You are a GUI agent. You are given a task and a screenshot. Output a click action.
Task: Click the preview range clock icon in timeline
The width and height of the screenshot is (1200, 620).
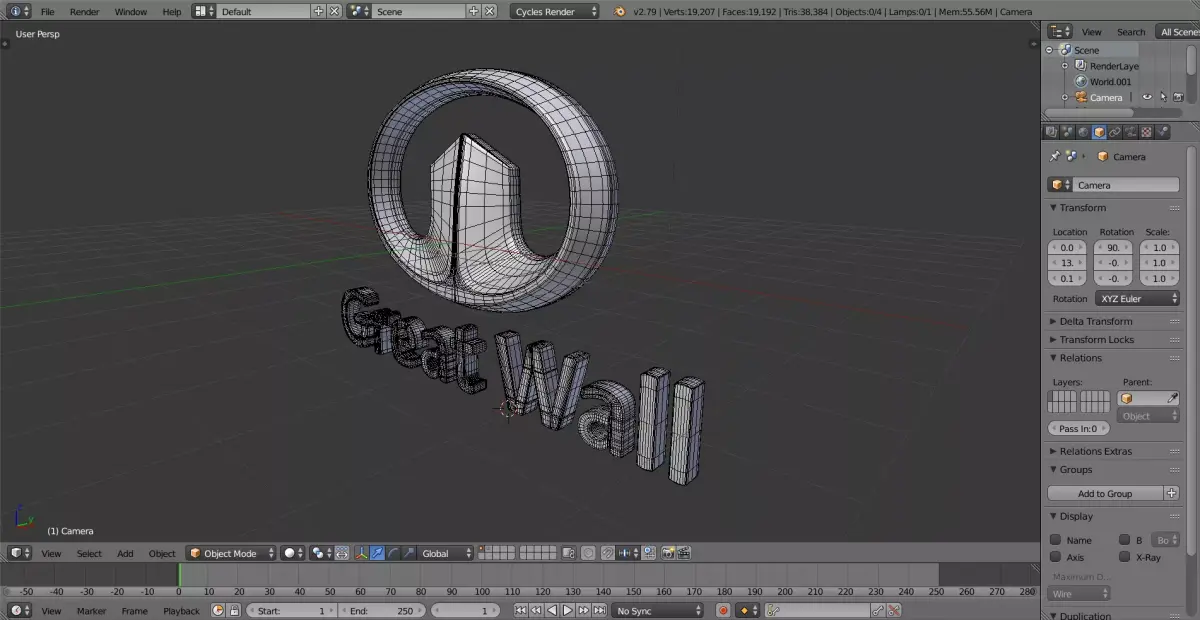[218, 610]
